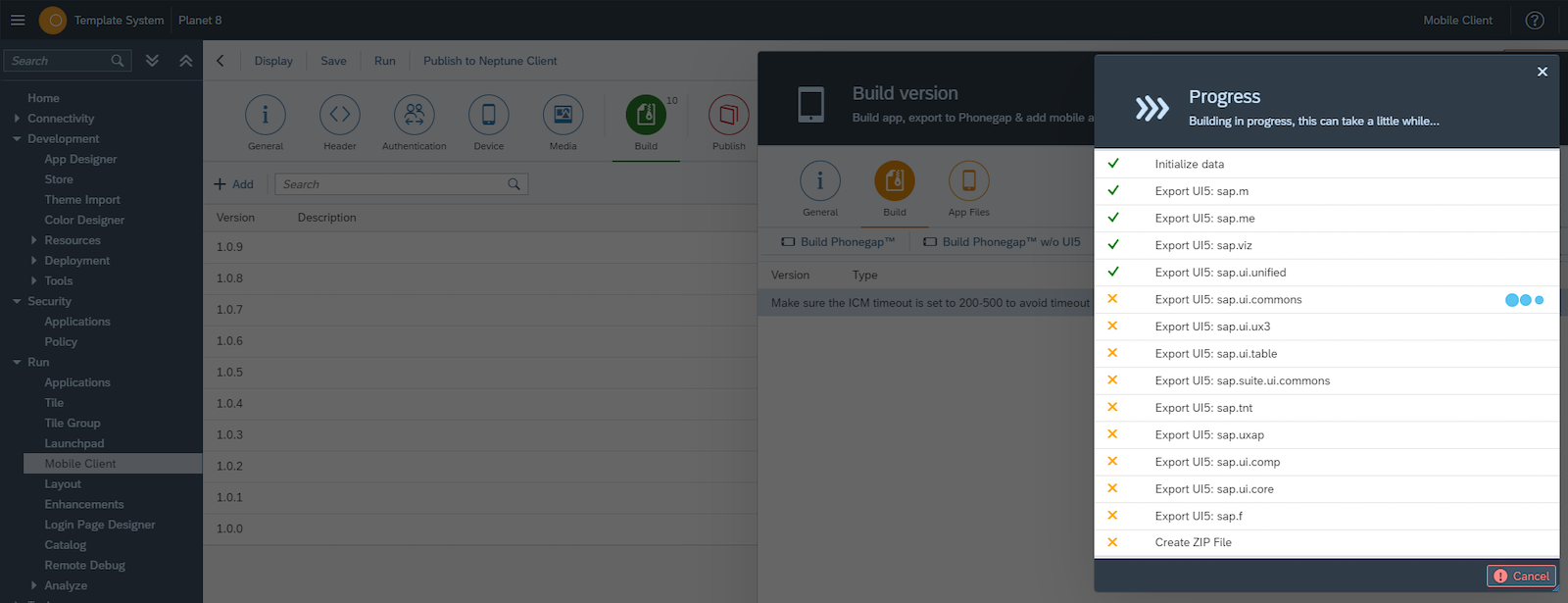
Task: Click the Planet 8 header label
Action: (x=200, y=20)
